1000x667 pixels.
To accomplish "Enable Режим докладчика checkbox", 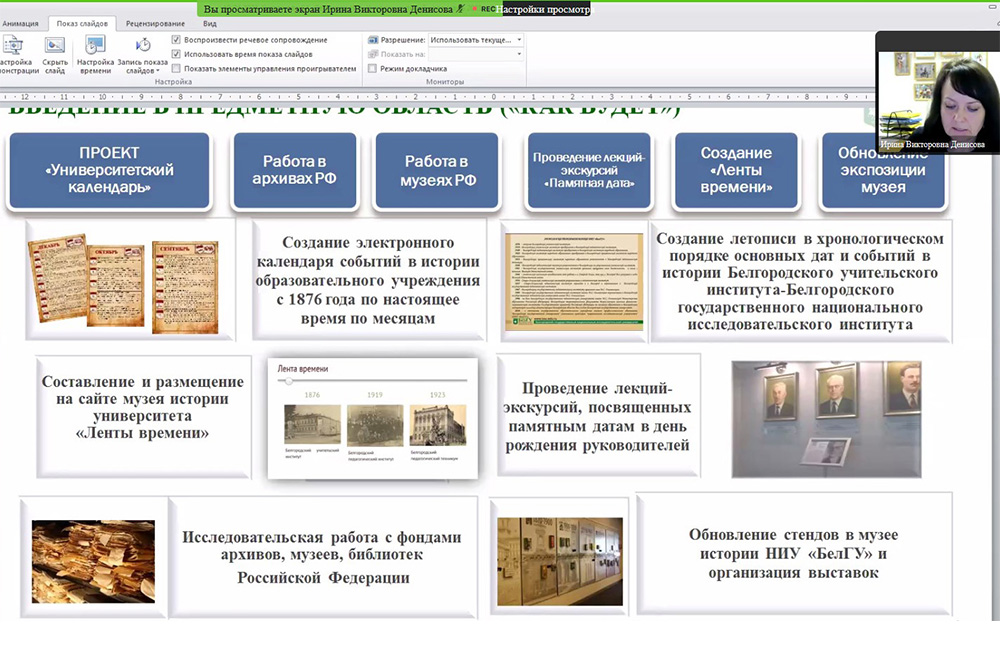I will (373, 68).
